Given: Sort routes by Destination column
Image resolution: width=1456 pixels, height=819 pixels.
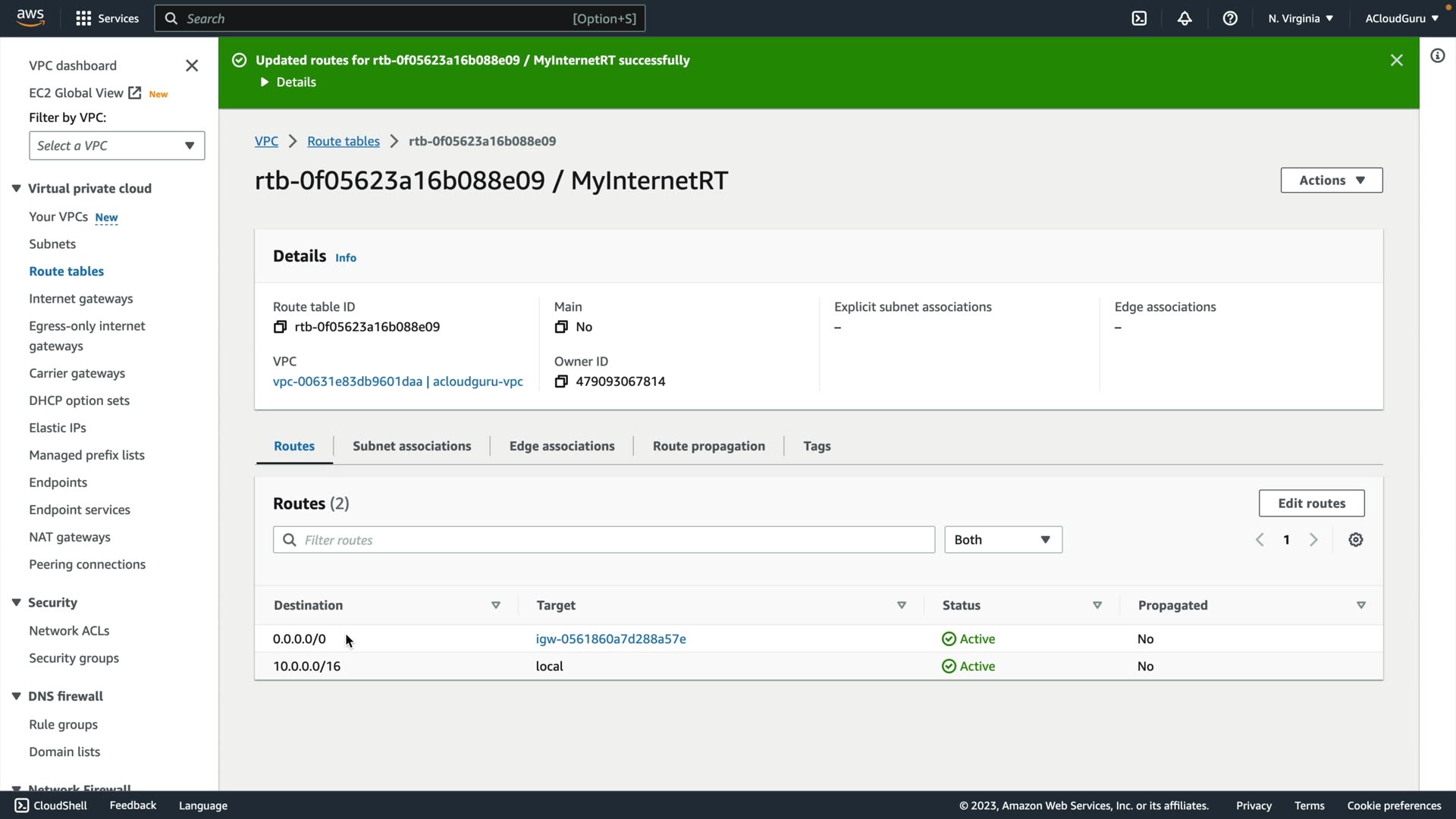Looking at the screenshot, I should click(495, 605).
